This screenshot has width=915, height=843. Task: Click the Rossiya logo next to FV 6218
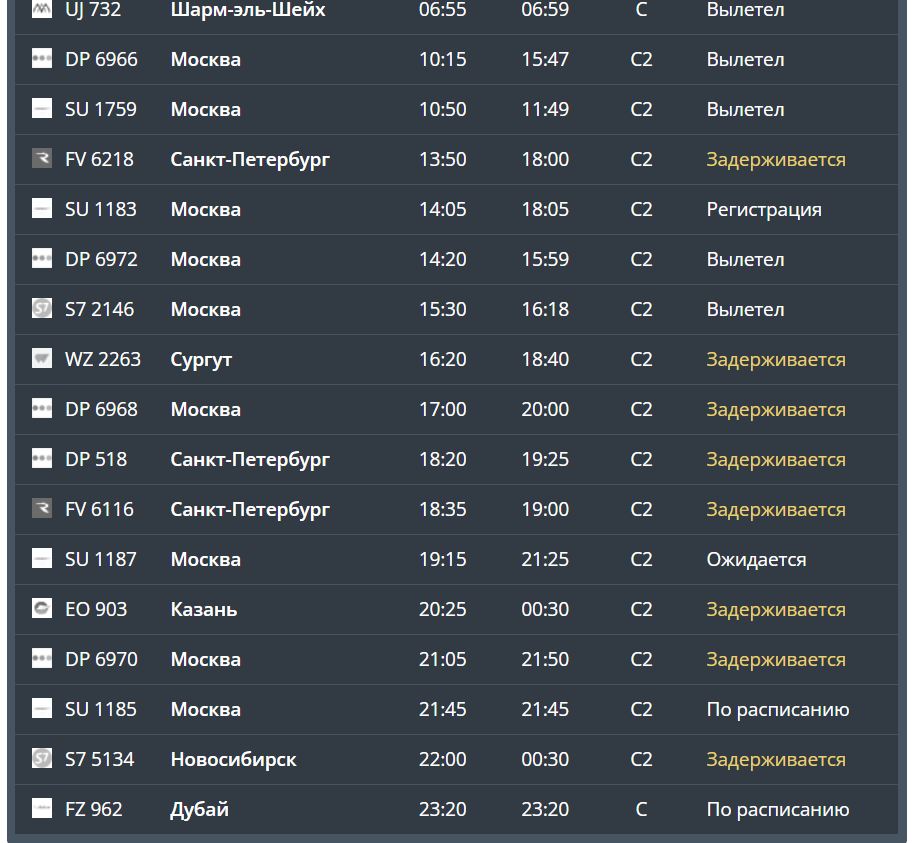(41, 159)
